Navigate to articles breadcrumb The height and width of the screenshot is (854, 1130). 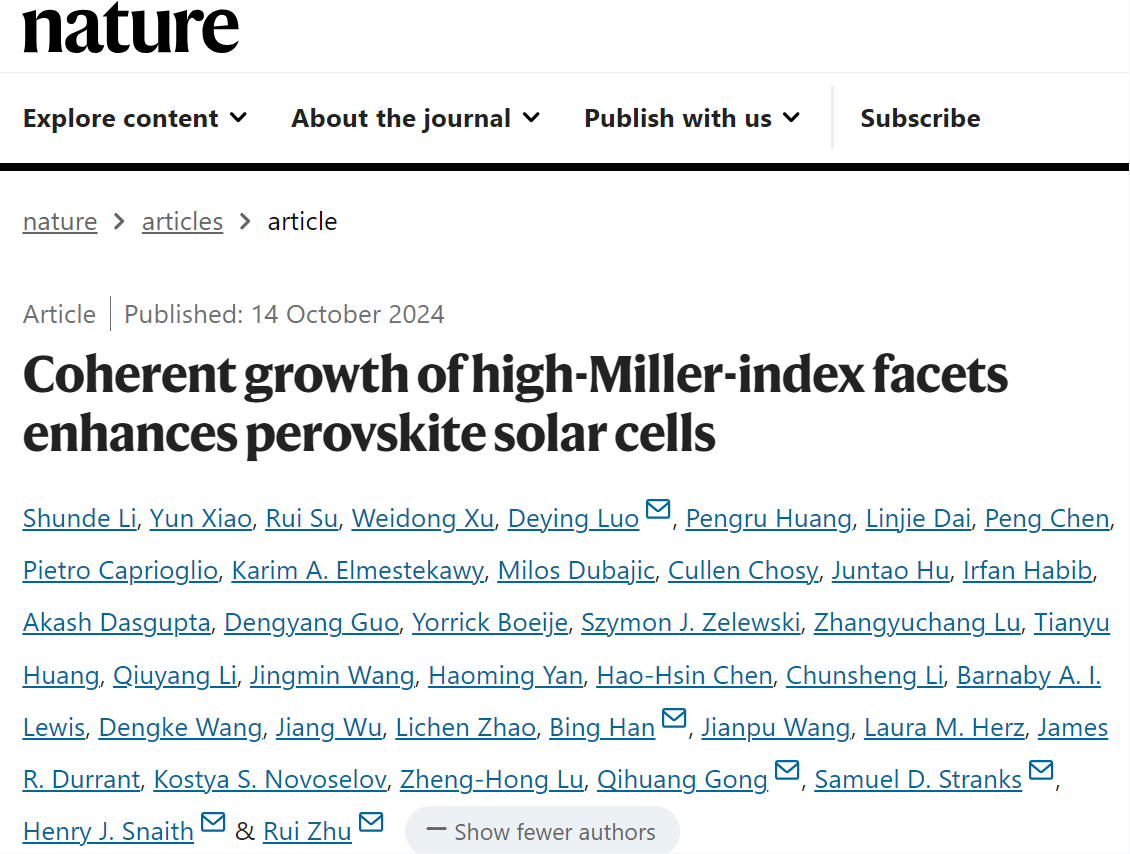click(x=182, y=221)
